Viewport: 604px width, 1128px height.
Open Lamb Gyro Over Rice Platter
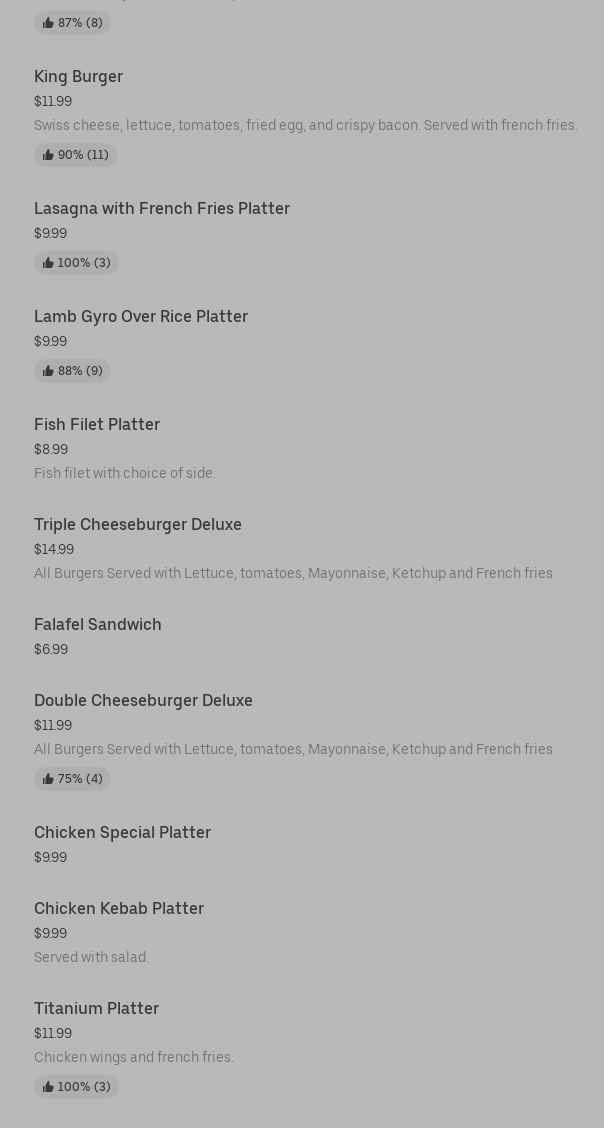click(x=140, y=316)
